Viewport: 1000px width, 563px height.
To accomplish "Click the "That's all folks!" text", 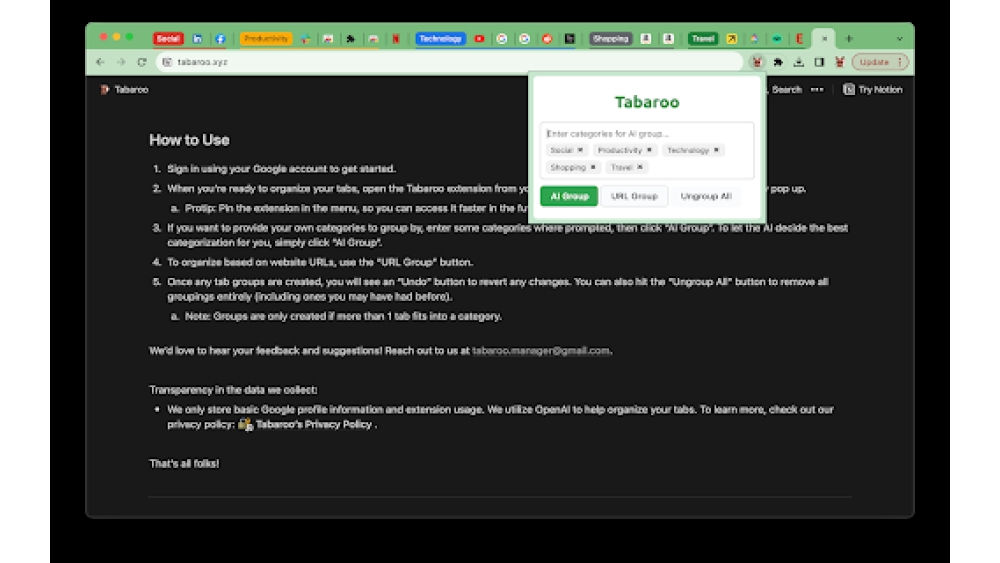I will tap(184, 464).
